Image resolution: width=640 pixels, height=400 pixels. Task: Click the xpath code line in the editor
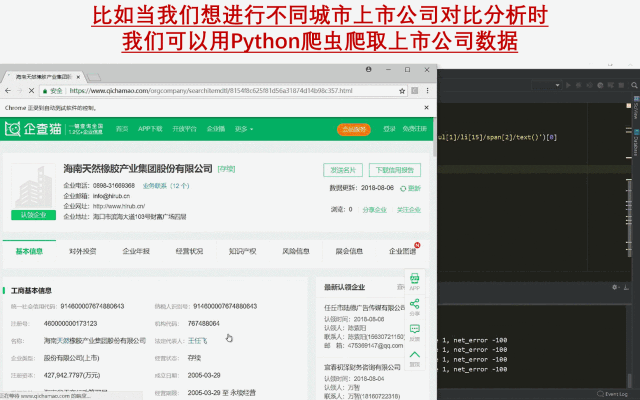pos(498,137)
